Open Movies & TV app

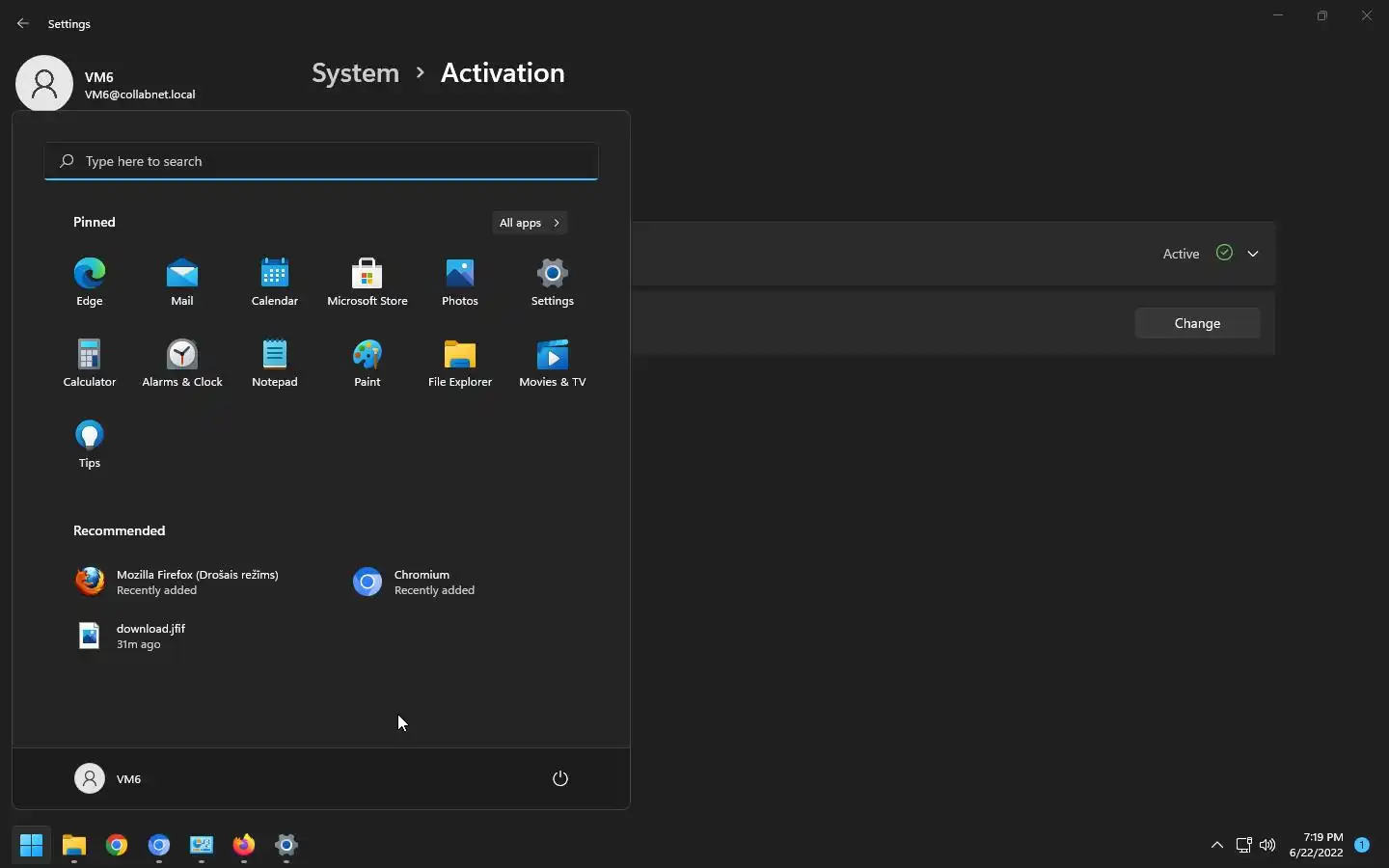tap(553, 363)
